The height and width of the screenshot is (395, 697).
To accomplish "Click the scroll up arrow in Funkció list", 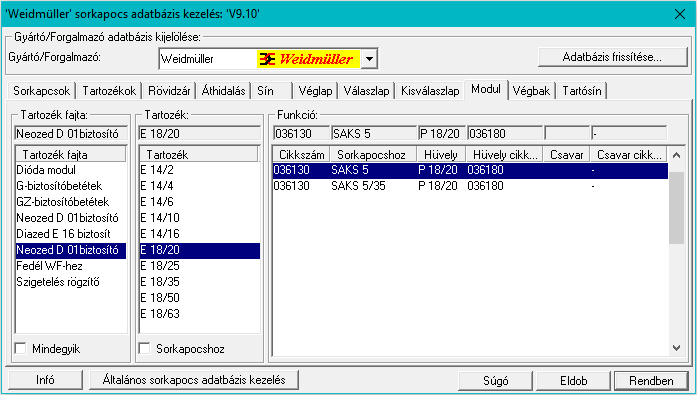I will coord(676,155).
